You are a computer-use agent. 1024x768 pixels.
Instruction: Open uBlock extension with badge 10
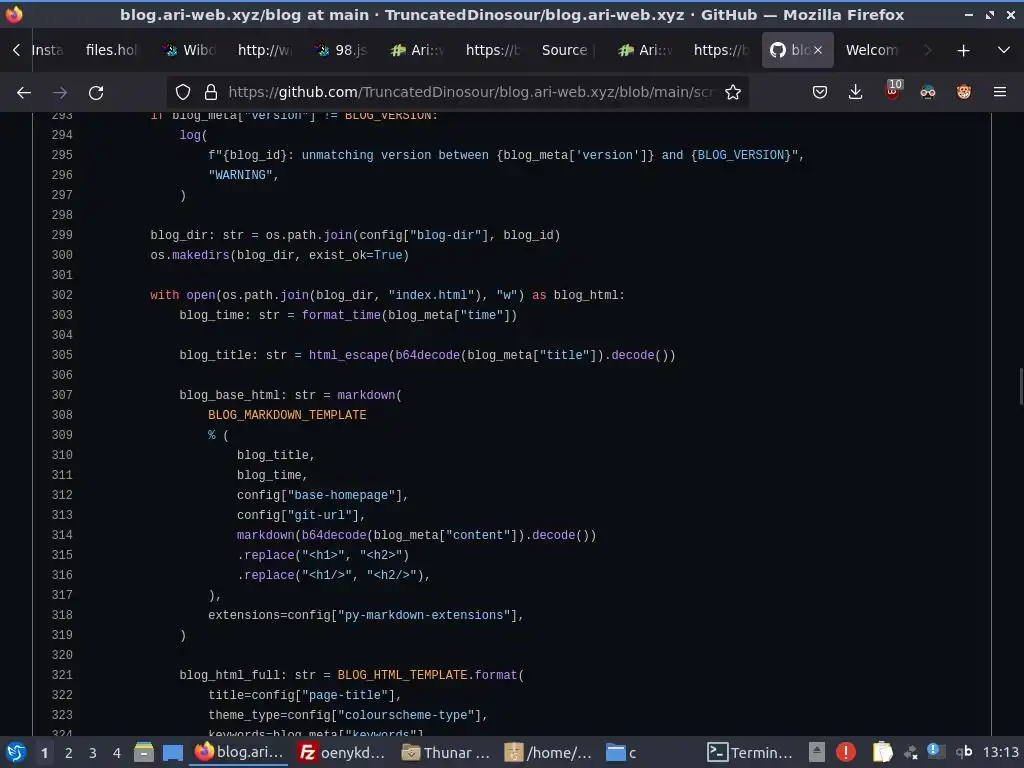[x=893, y=91]
